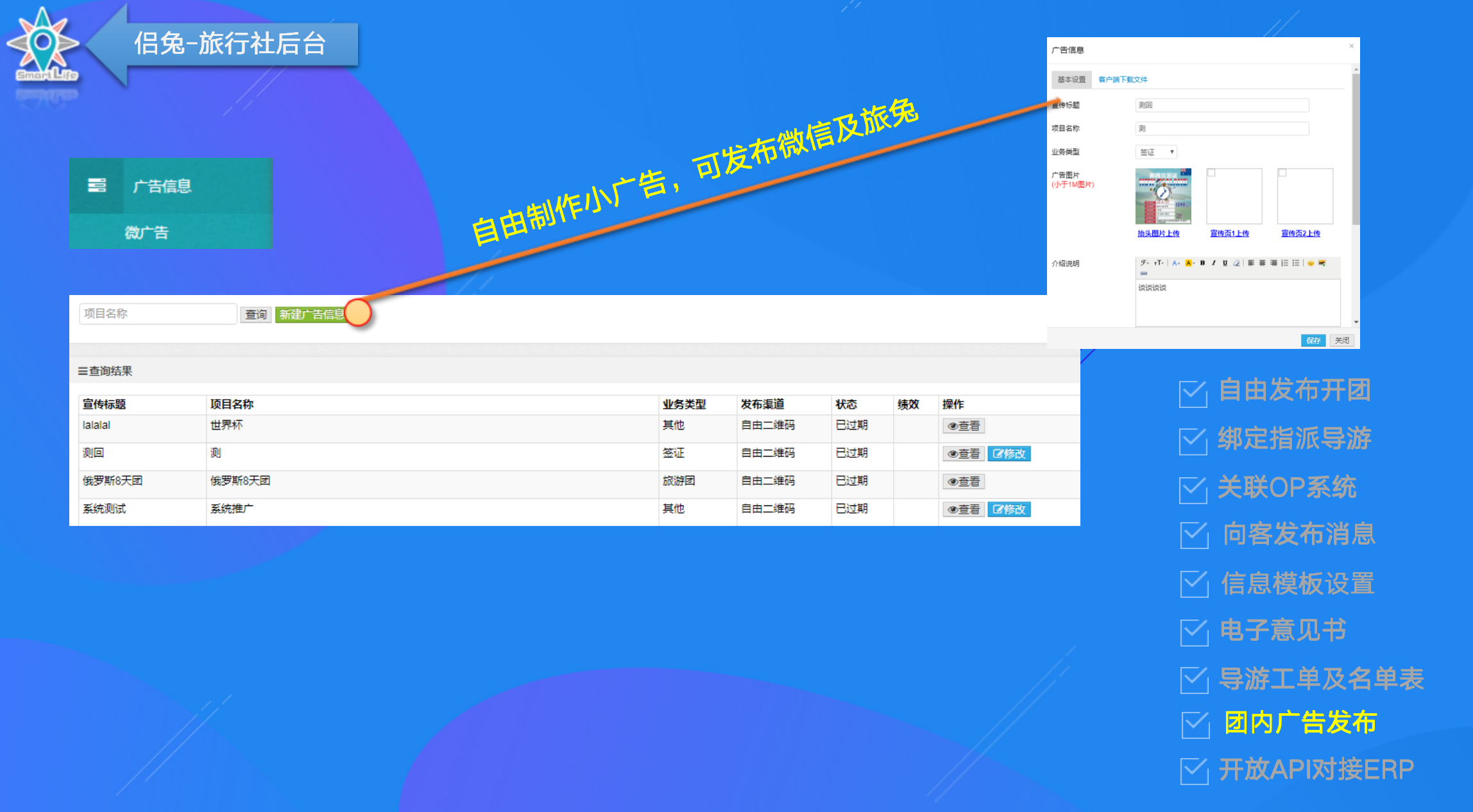Click the 世界杯 project name cell
Image resolution: width=1473 pixels, height=812 pixels.
[226, 425]
